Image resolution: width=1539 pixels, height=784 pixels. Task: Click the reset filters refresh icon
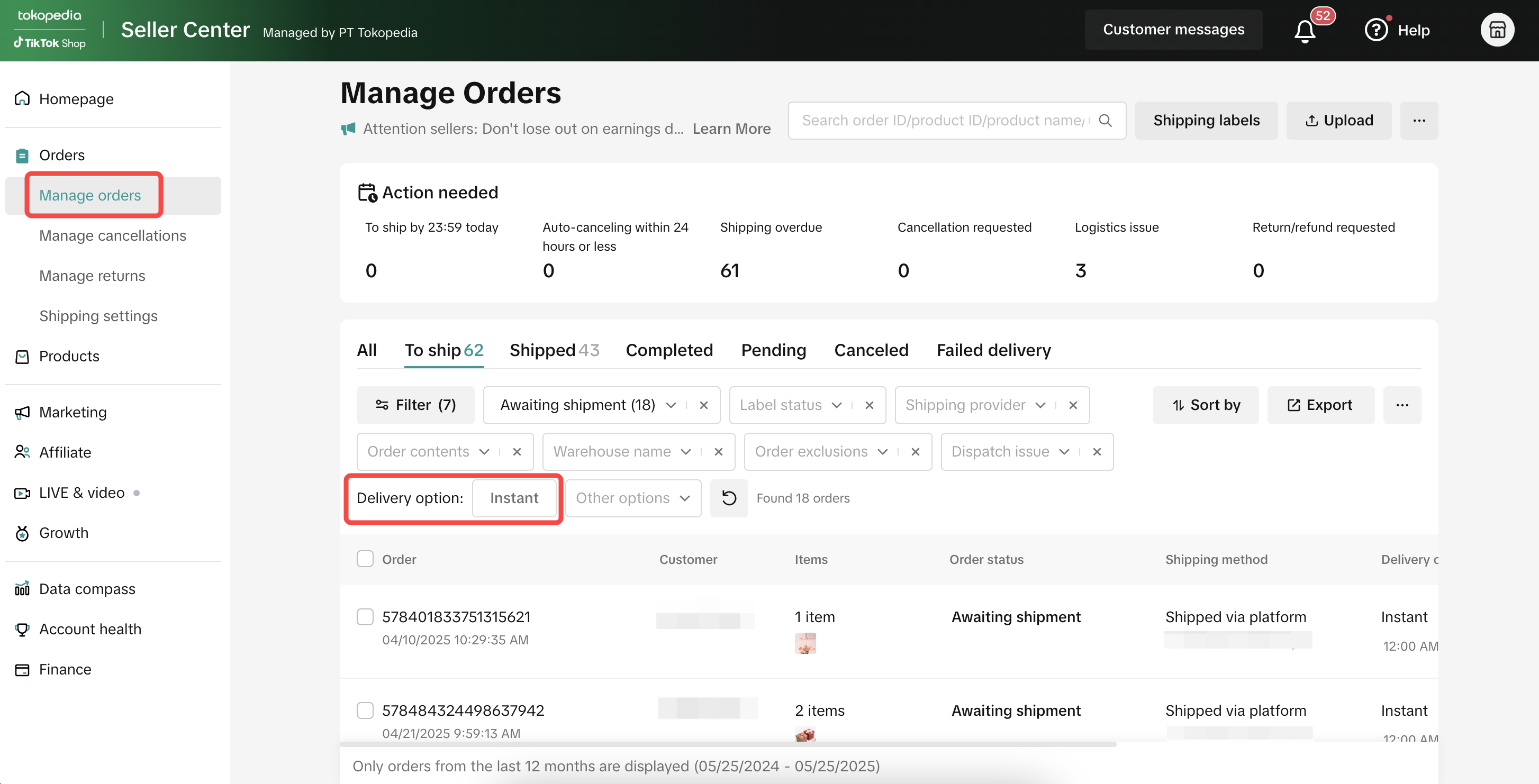click(728, 498)
